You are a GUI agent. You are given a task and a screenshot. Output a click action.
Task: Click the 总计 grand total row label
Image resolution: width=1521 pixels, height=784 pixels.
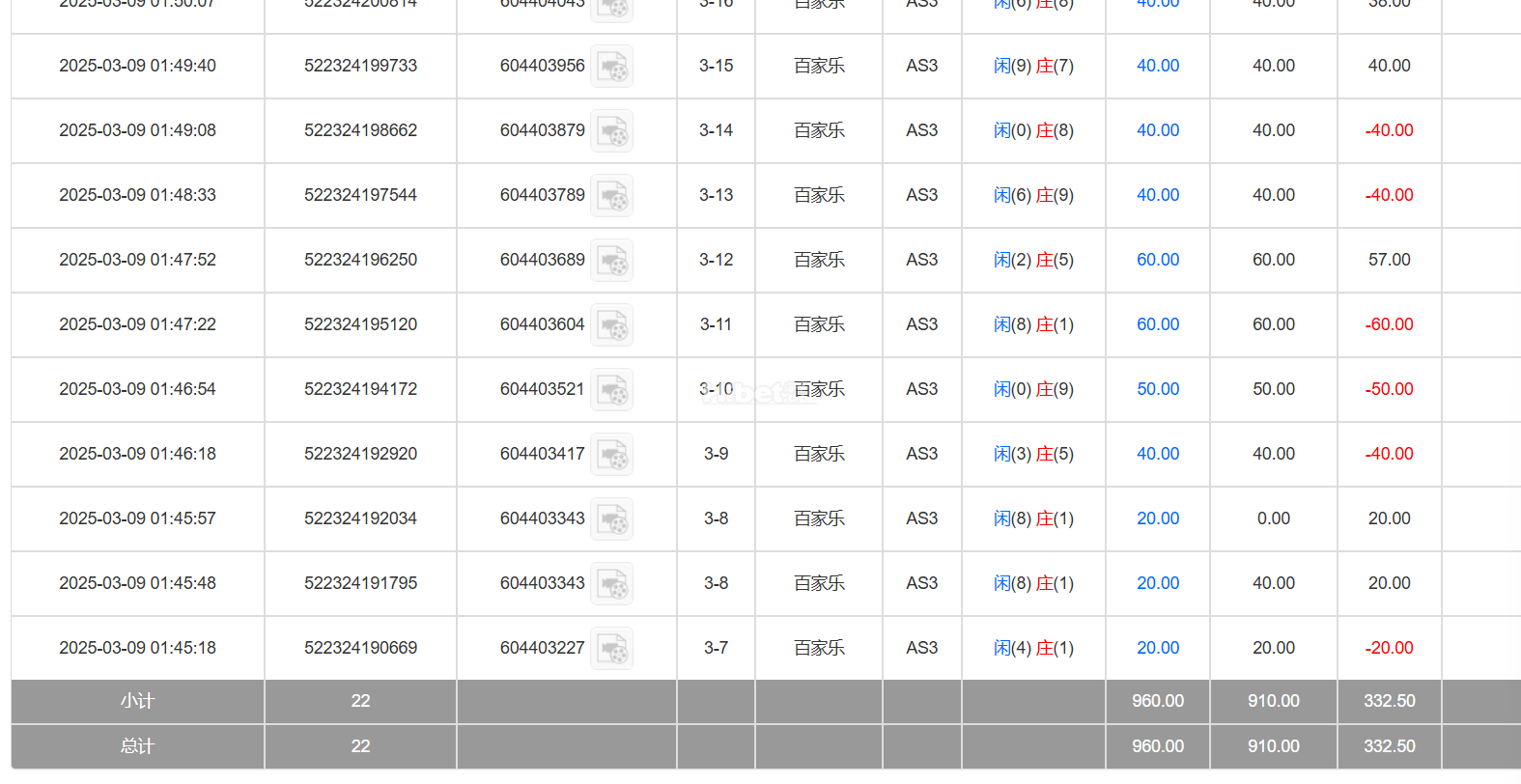[137, 746]
